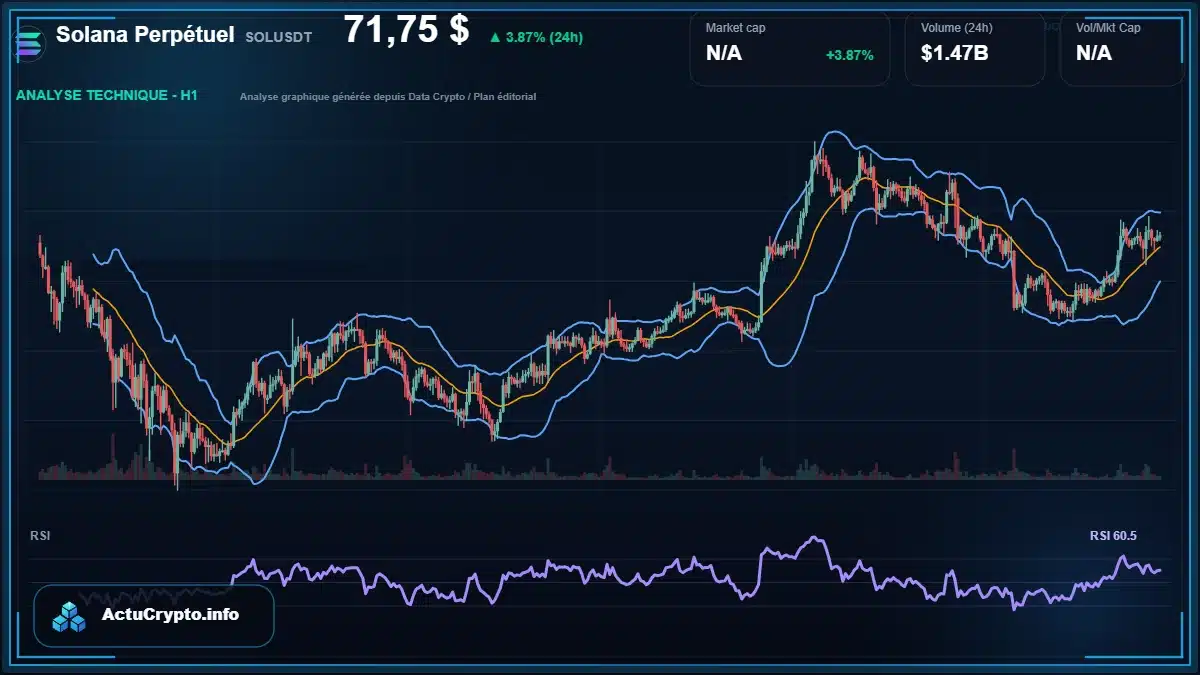Click the green up-arrow 24h change indicator
The height and width of the screenshot is (675, 1200).
(495, 37)
